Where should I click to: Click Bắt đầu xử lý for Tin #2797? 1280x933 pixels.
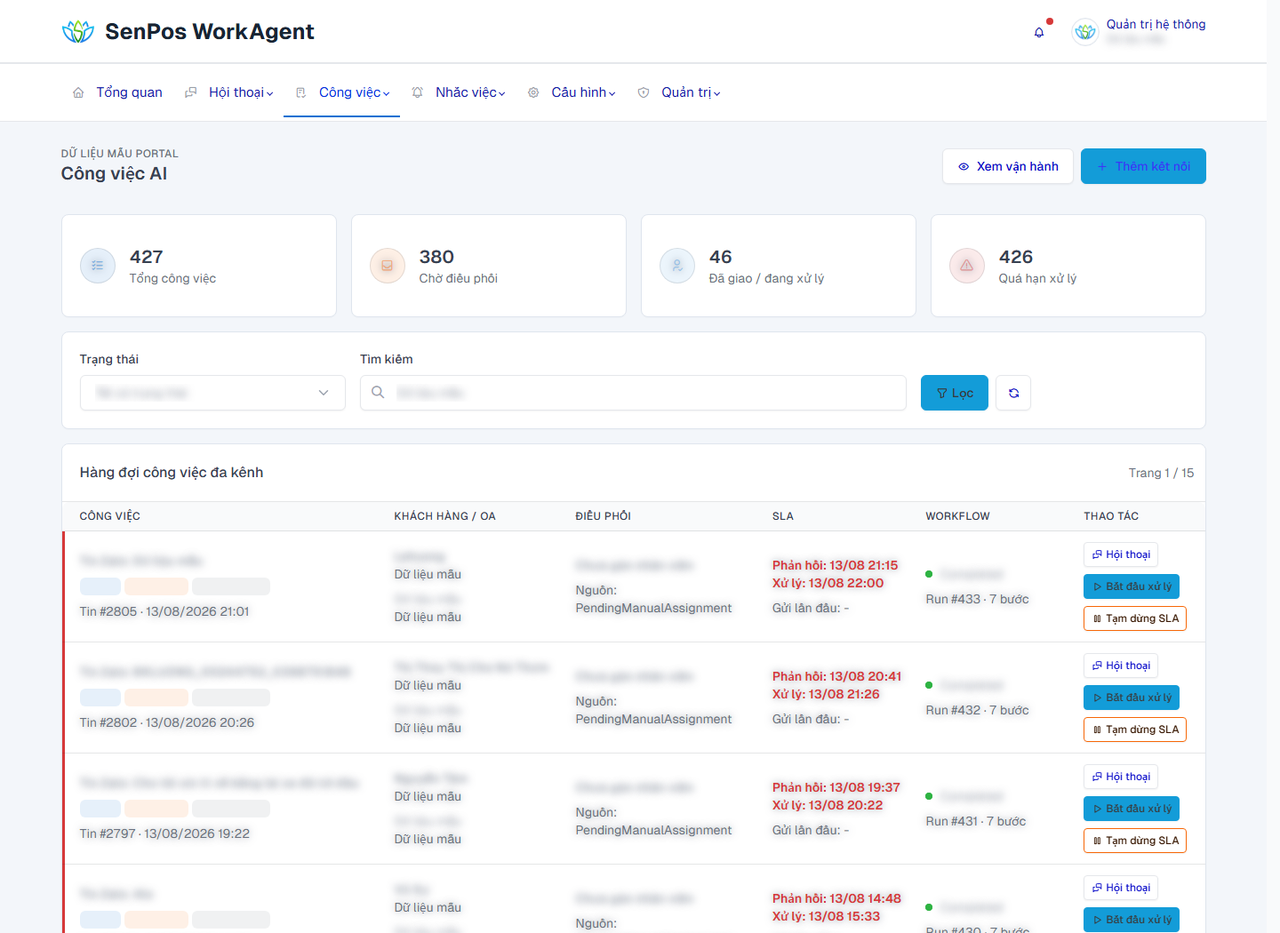(1131, 808)
